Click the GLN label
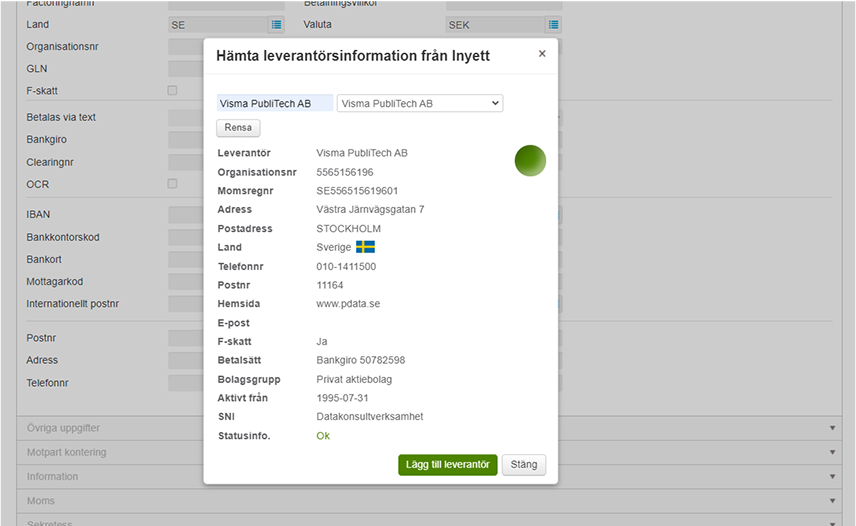This screenshot has width=856, height=526. [x=37, y=69]
